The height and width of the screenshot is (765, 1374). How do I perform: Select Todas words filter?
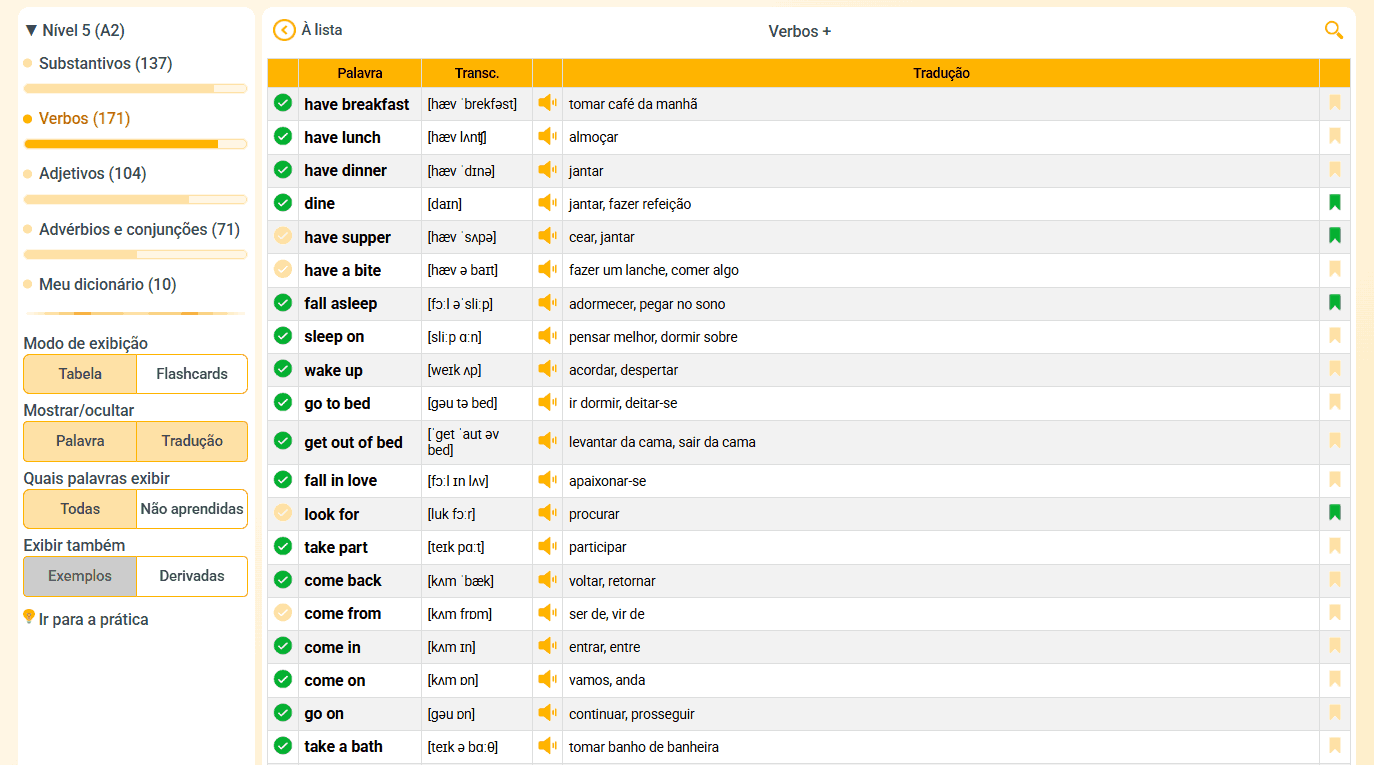pyautogui.click(x=80, y=509)
